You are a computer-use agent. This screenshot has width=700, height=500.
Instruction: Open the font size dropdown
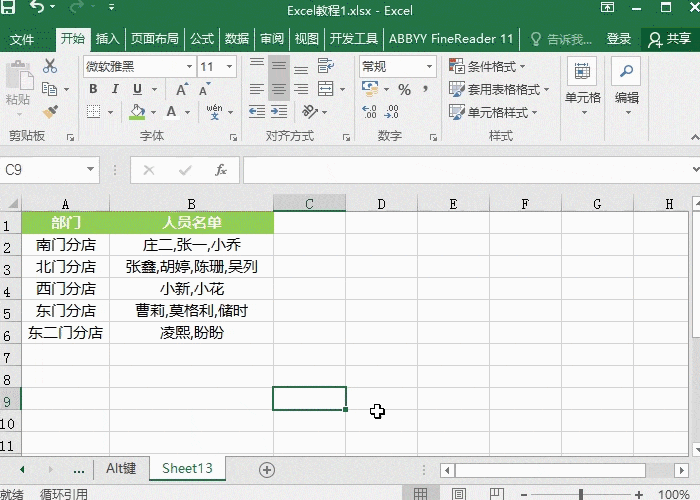click(x=229, y=67)
